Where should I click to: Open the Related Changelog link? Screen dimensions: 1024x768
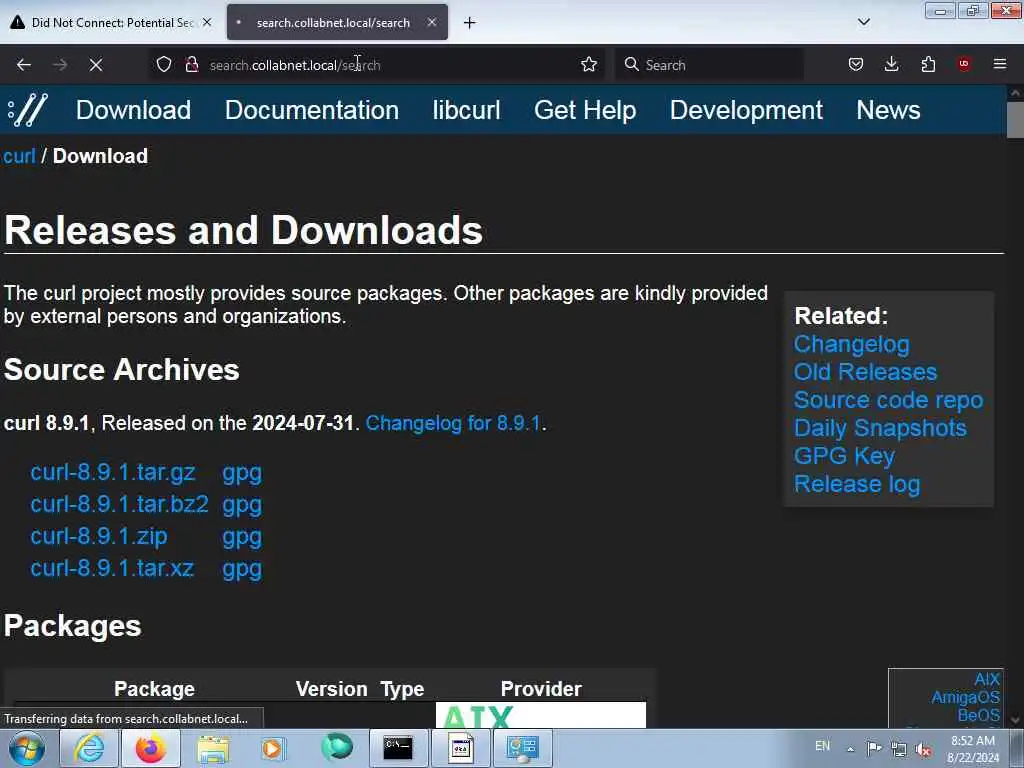(852, 344)
